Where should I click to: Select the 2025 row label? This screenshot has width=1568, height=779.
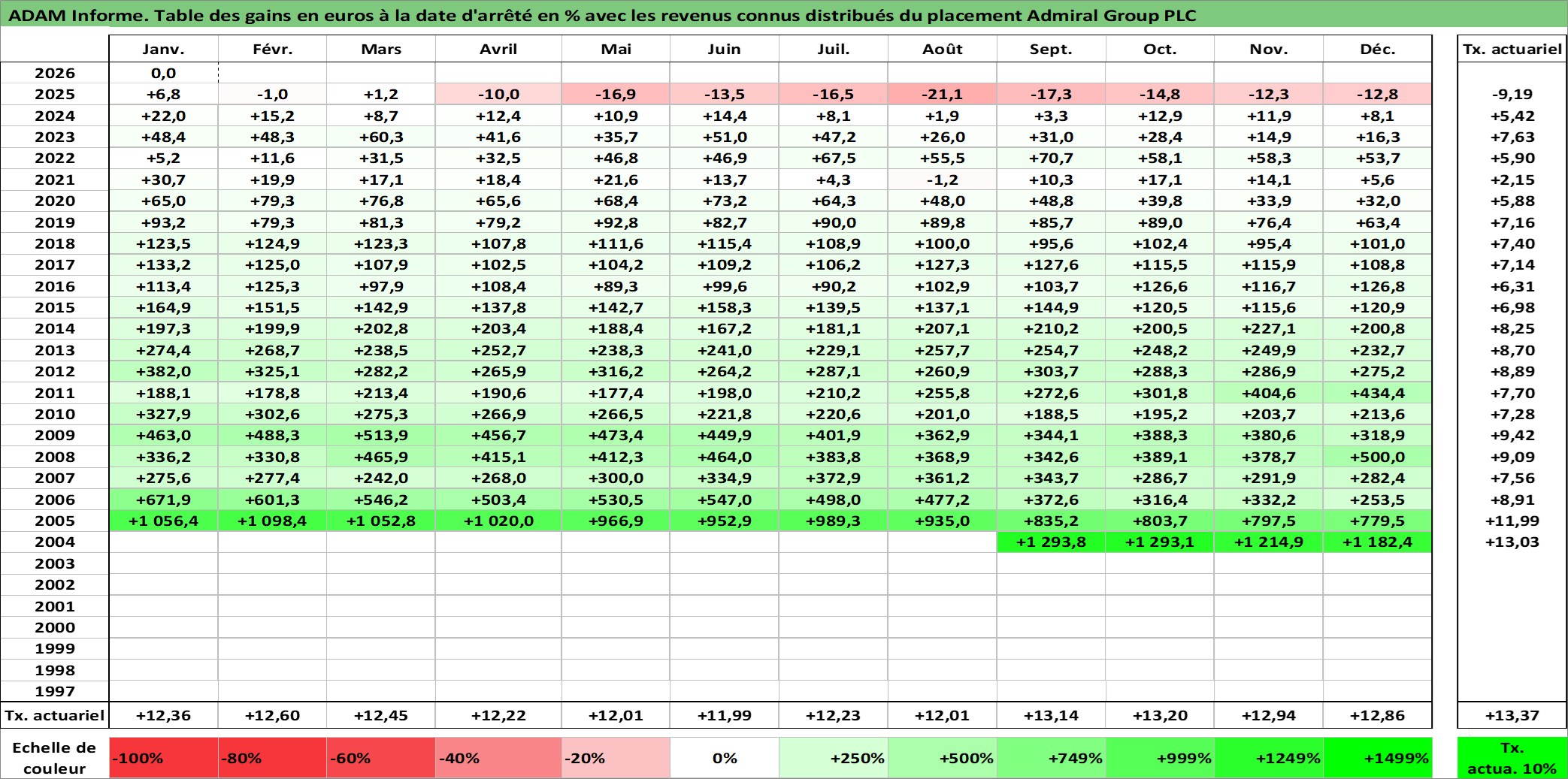[55, 94]
